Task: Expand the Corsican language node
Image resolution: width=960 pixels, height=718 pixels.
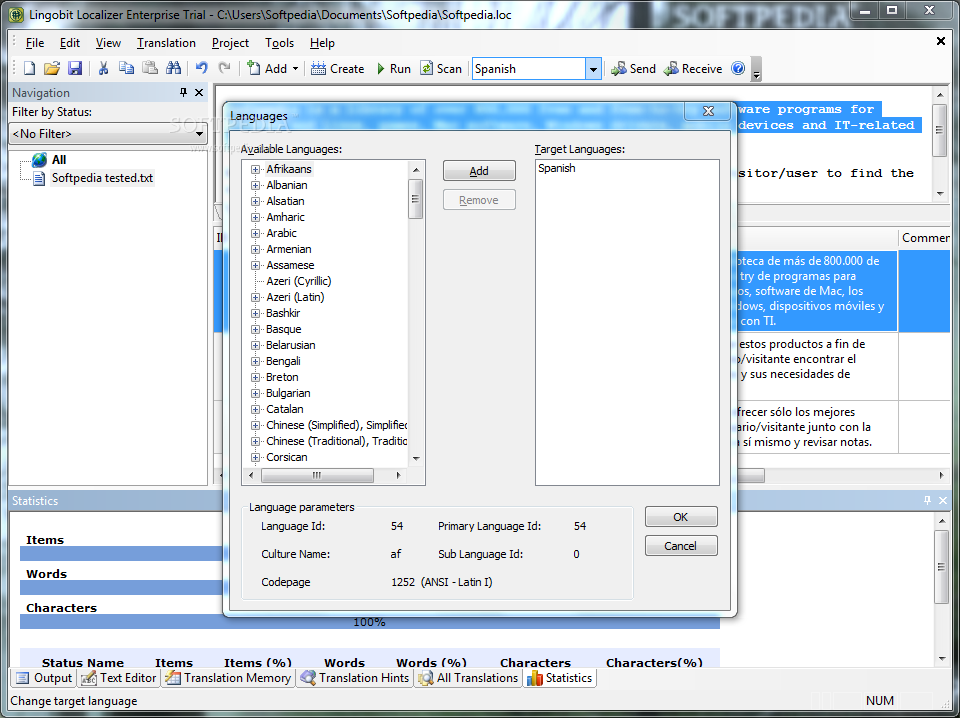Action: [255, 457]
